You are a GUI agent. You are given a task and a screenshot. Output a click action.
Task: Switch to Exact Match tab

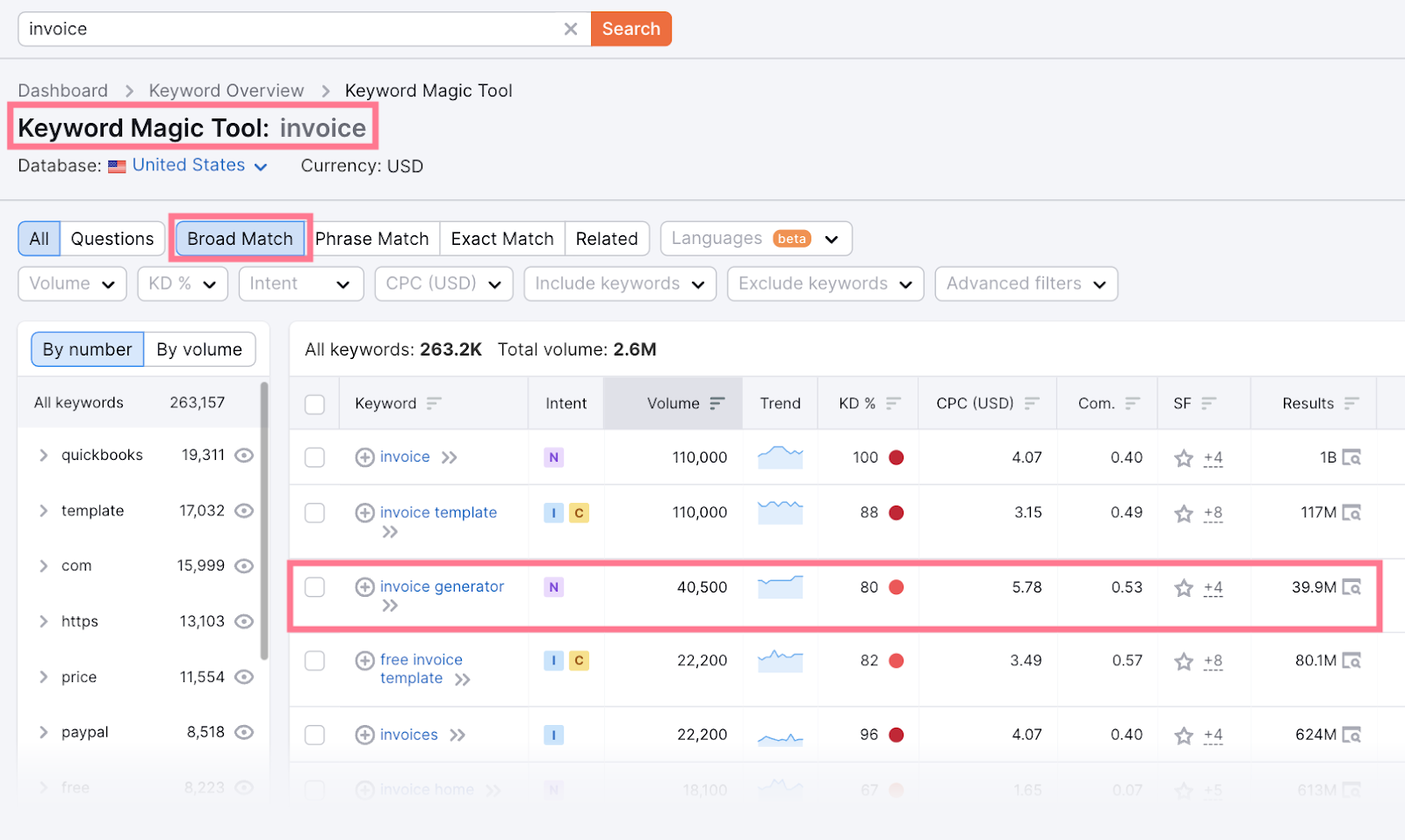click(502, 239)
